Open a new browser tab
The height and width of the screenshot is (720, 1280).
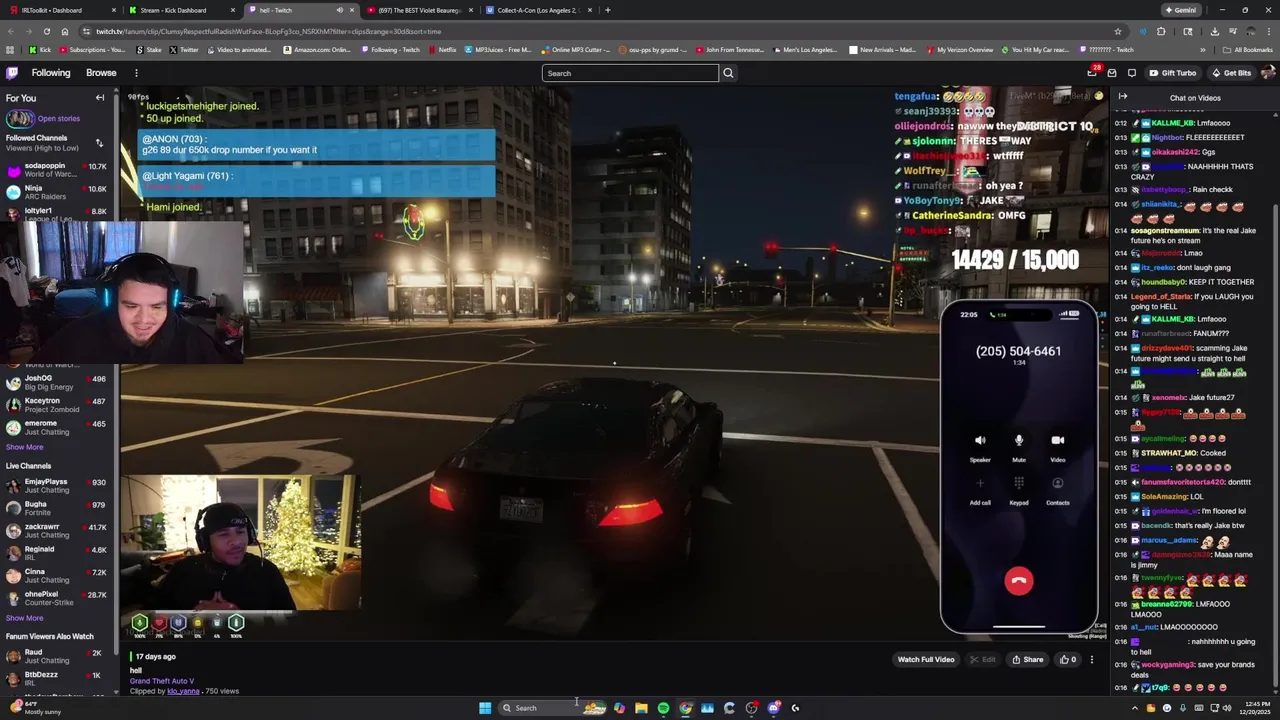pos(607,10)
